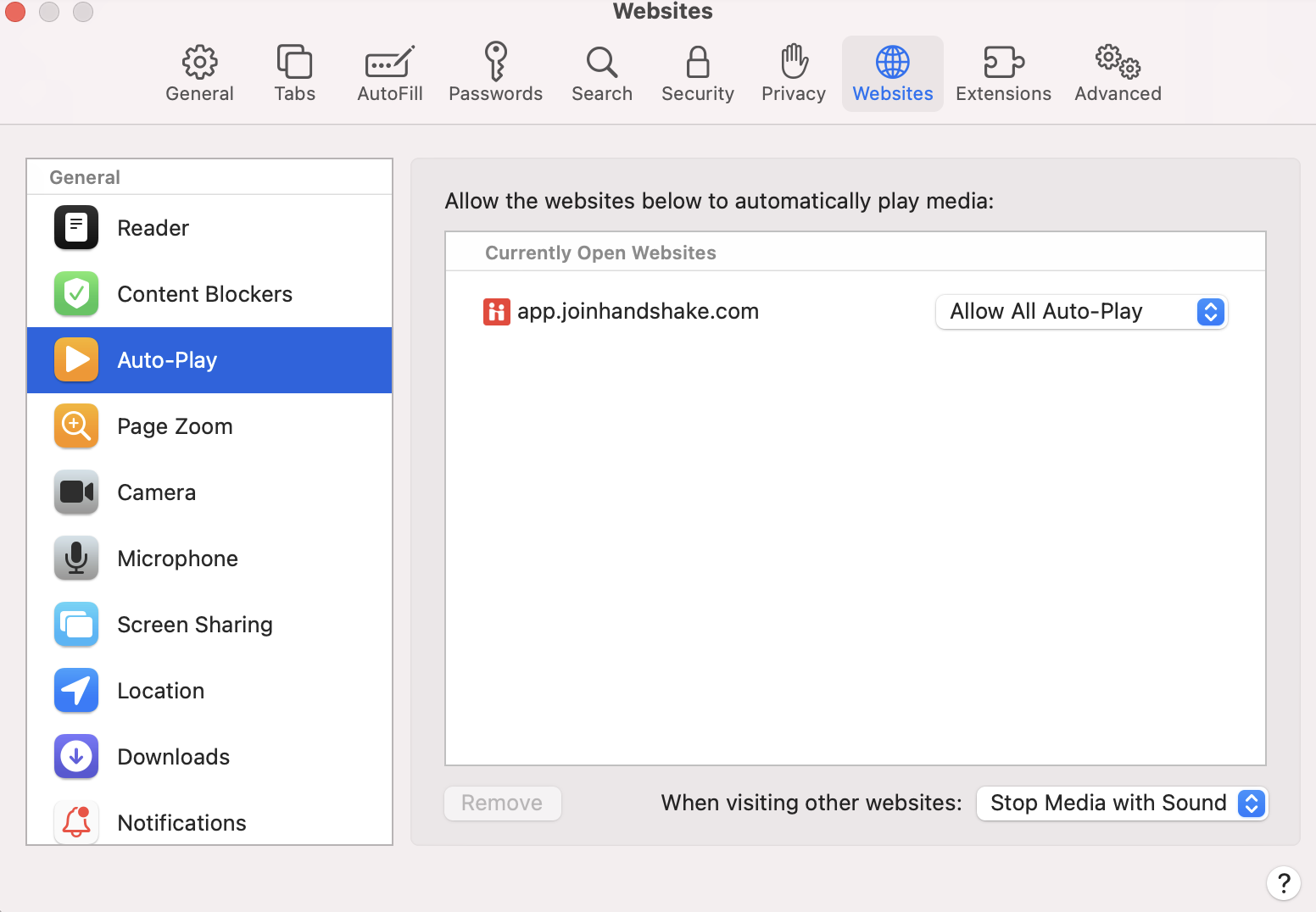Open the Search magnifier icon
The height and width of the screenshot is (912, 1316).
tap(602, 62)
